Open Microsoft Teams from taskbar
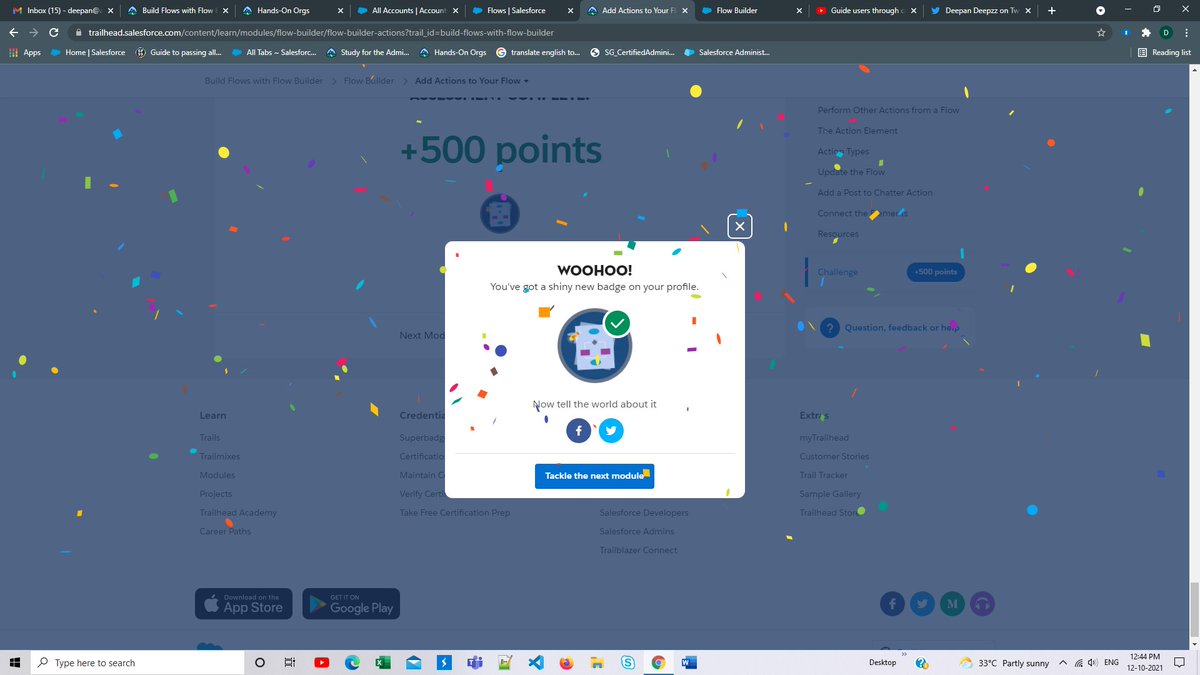Viewport: 1200px width, 675px height. point(474,662)
